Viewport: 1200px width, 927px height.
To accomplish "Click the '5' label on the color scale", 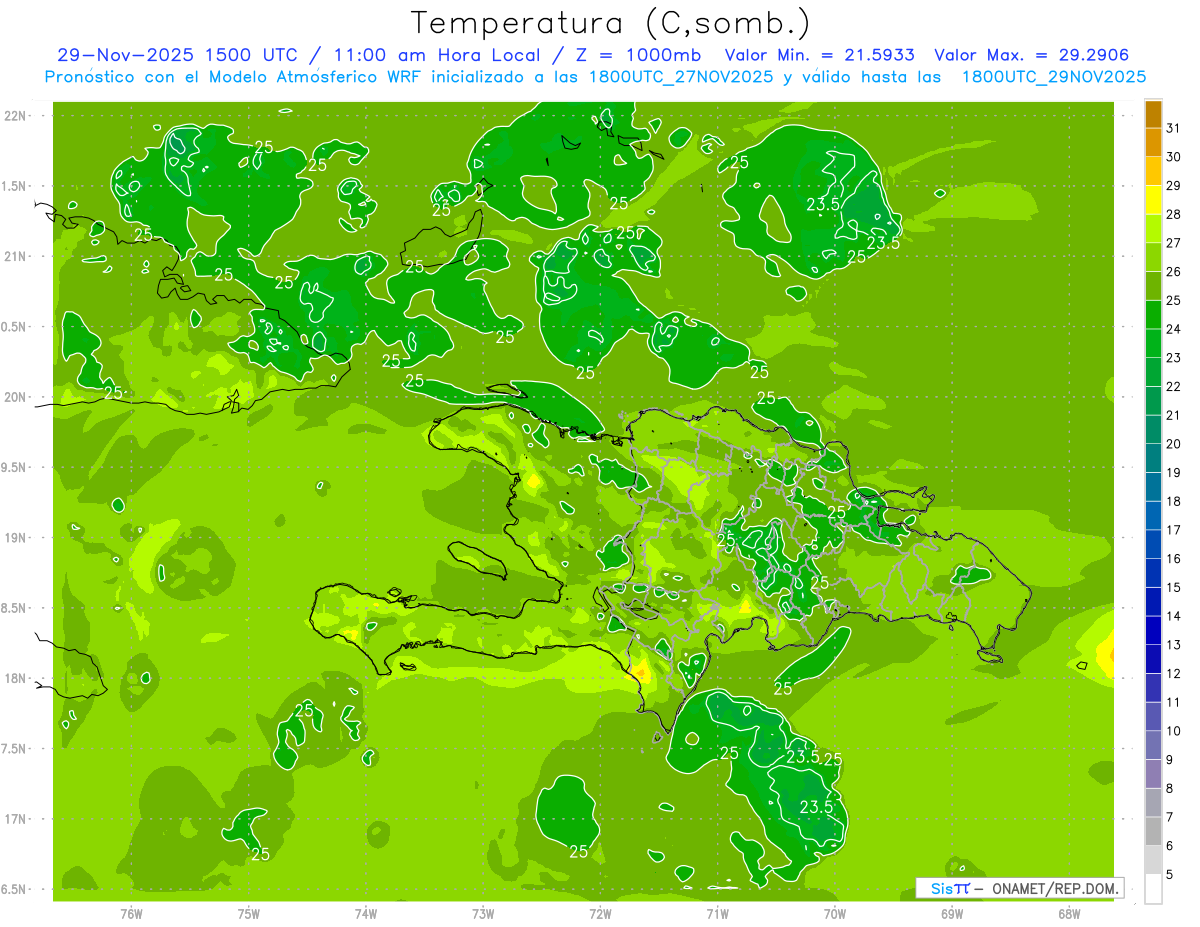I will [1170, 874].
